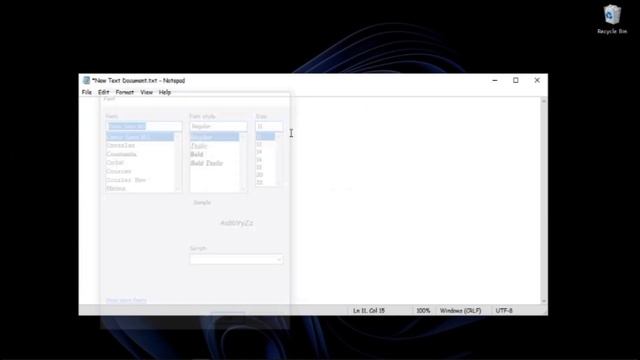Click the Font style input field
Image resolution: width=640 pixels, height=360 pixels.
[x=218, y=127]
